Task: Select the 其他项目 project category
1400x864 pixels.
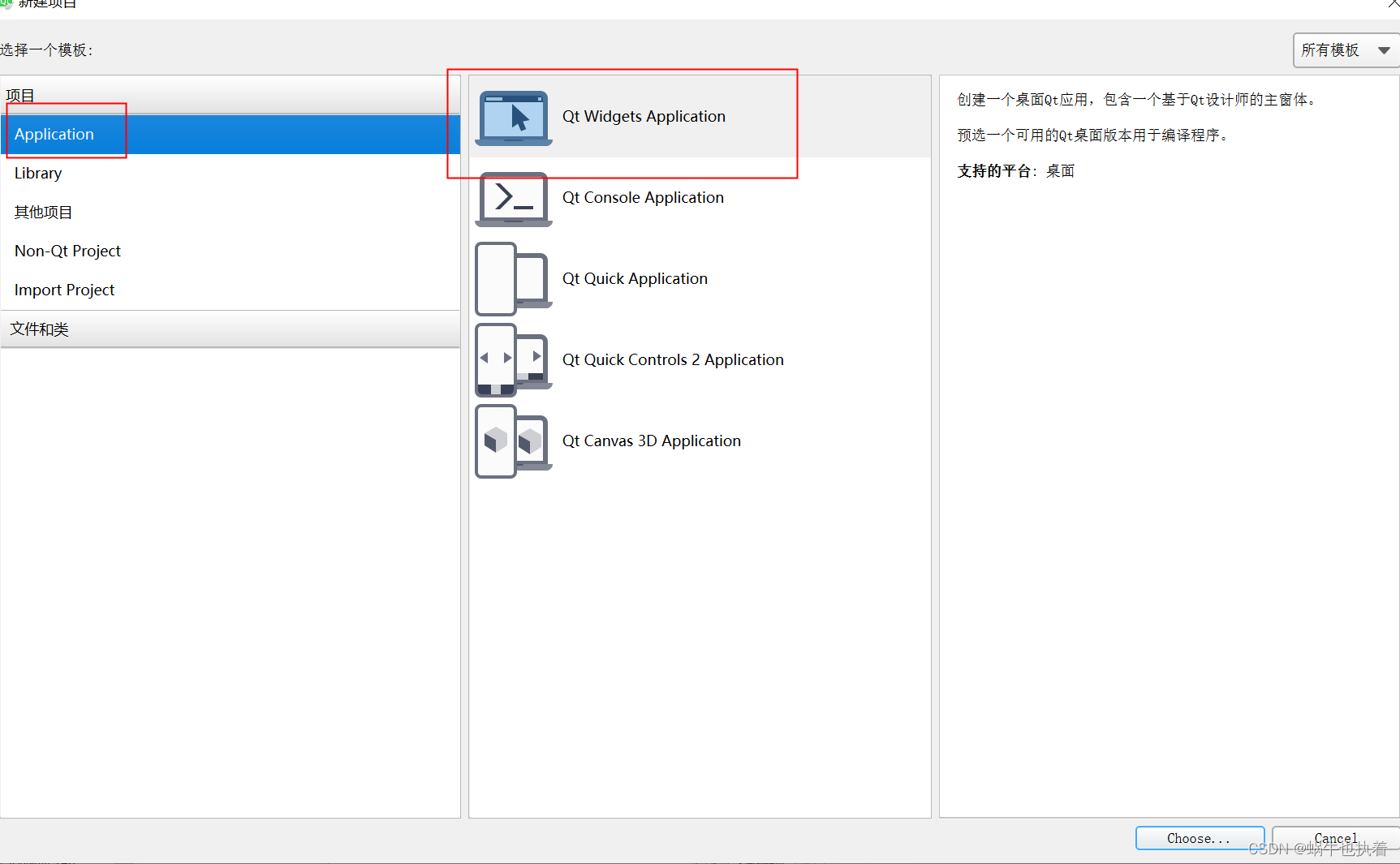Action: (x=230, y=213)
